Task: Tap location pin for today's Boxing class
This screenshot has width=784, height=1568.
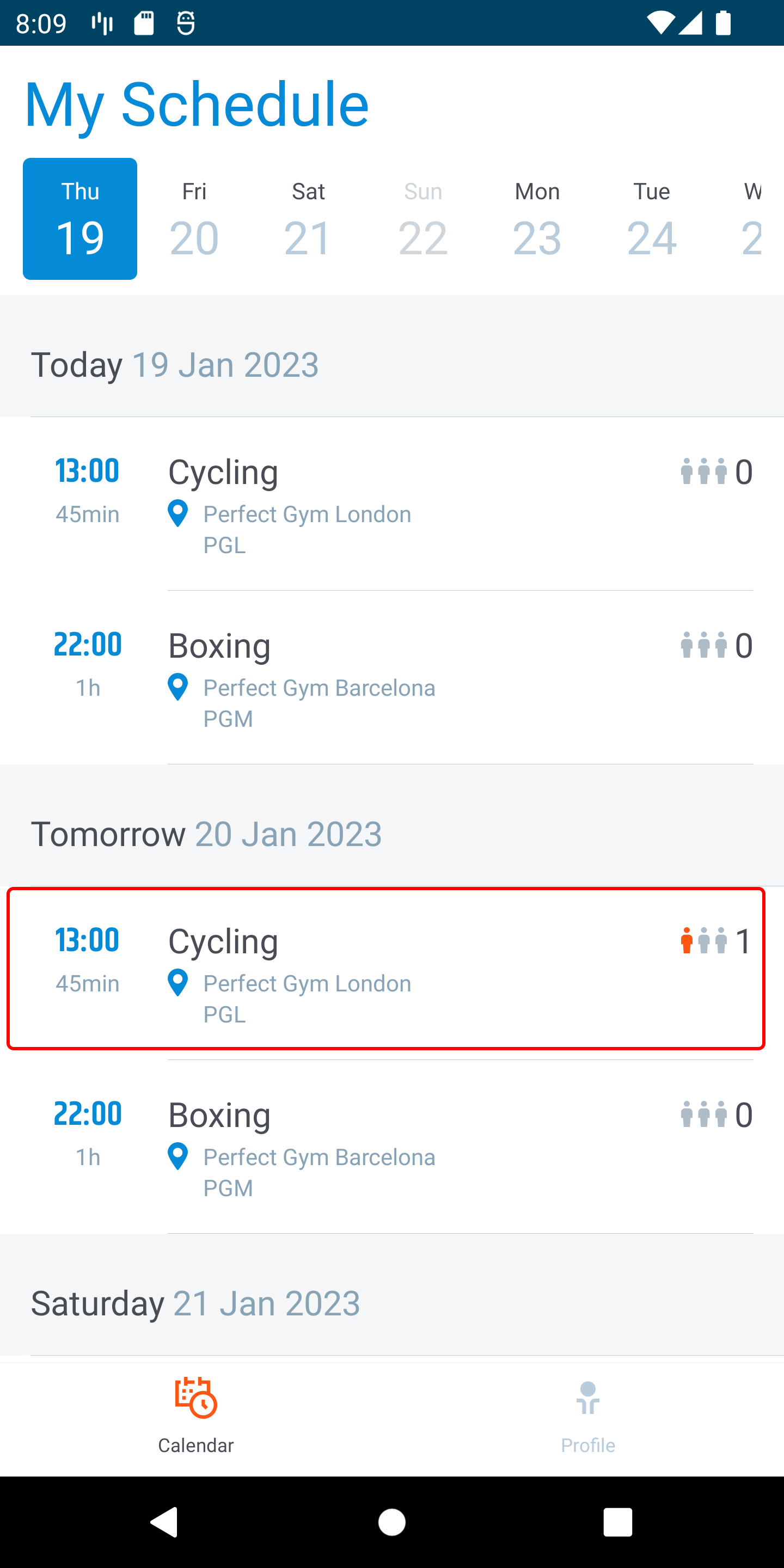Action: tap(177, 687)
